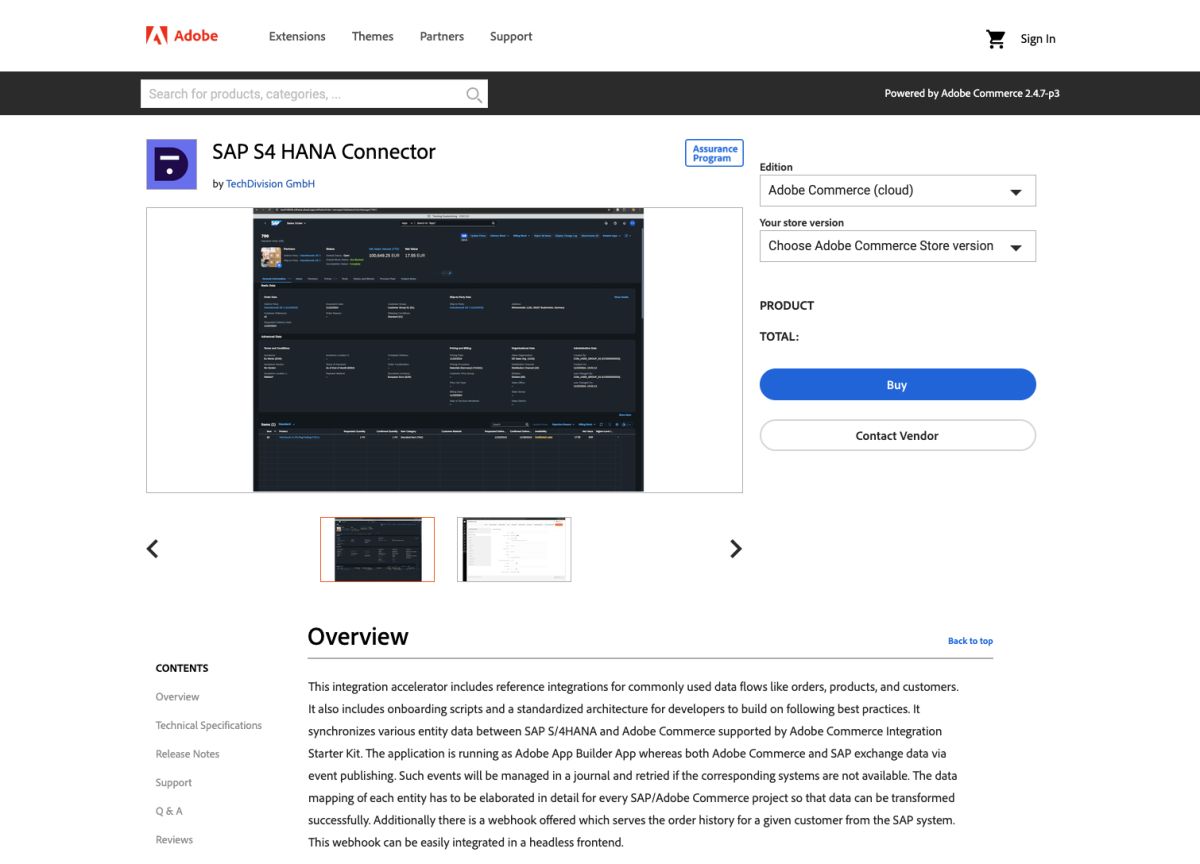
Task: Click the Back to top link
Action: 970,640
